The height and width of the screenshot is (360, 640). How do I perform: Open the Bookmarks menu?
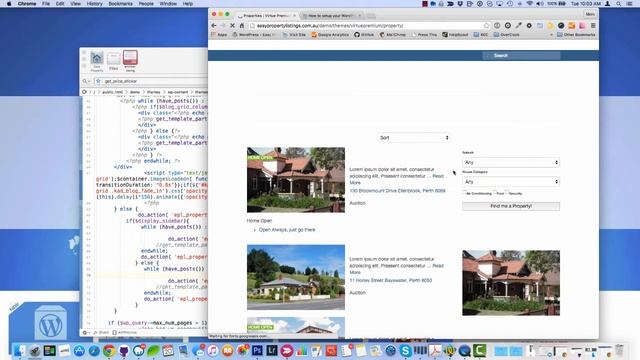coord(120,4)
